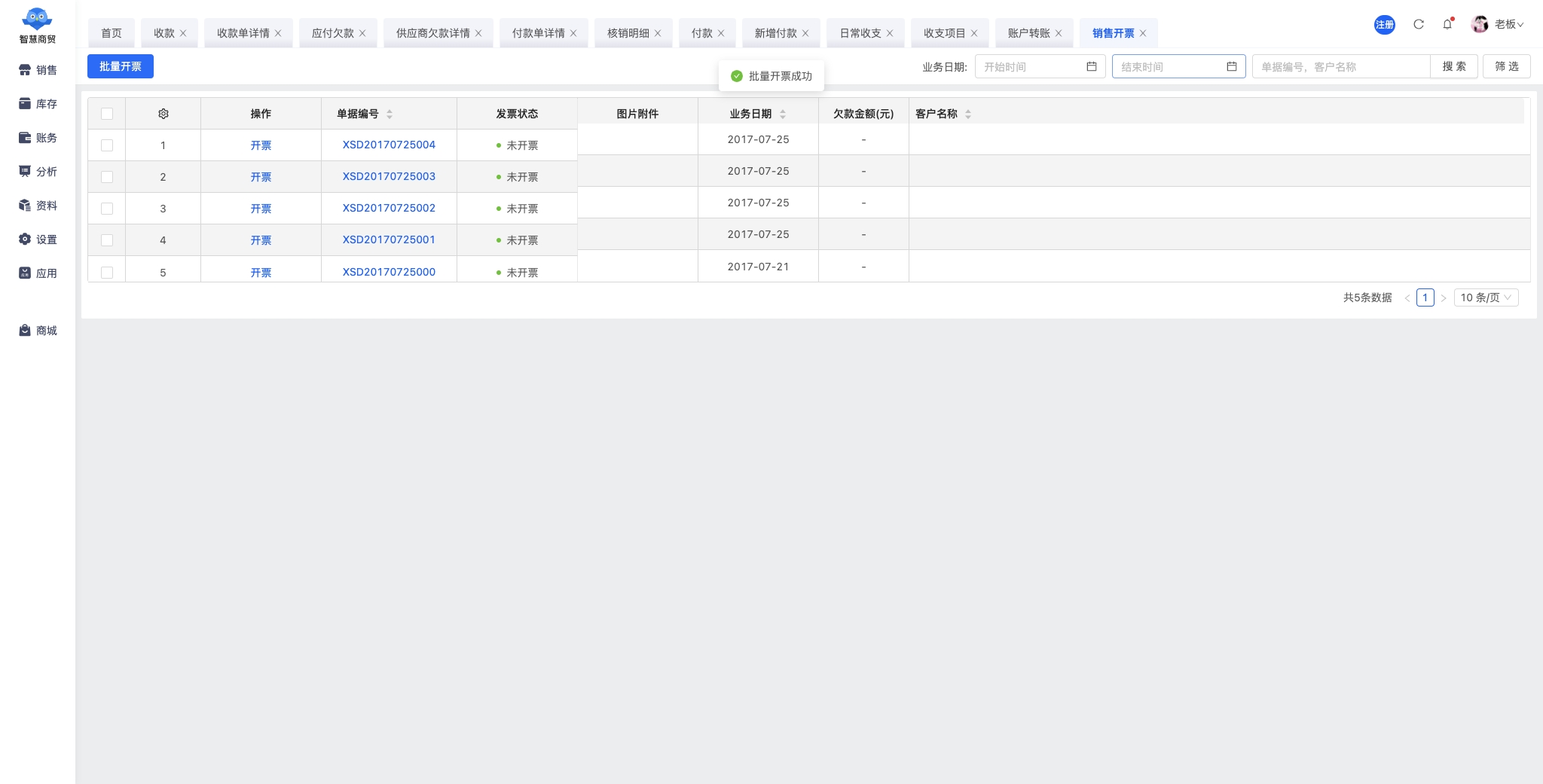
Task: Check the row for XSD20170725001
Action: pyautogui.click(x=107, y=240)
